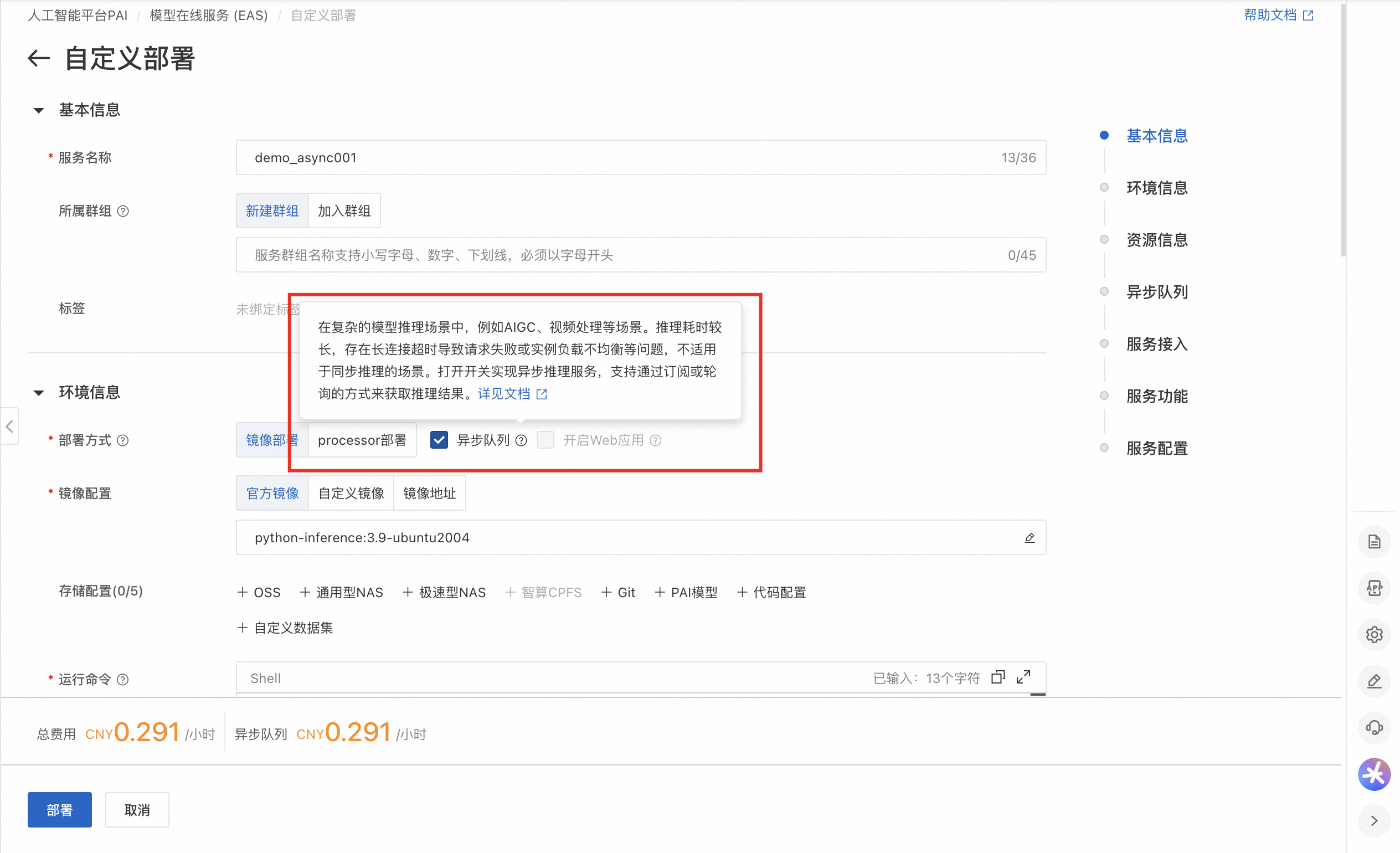Screen dimensions: 1400x853
Task: Click the 服务名称 input field
Action: (x=641, y=157)
